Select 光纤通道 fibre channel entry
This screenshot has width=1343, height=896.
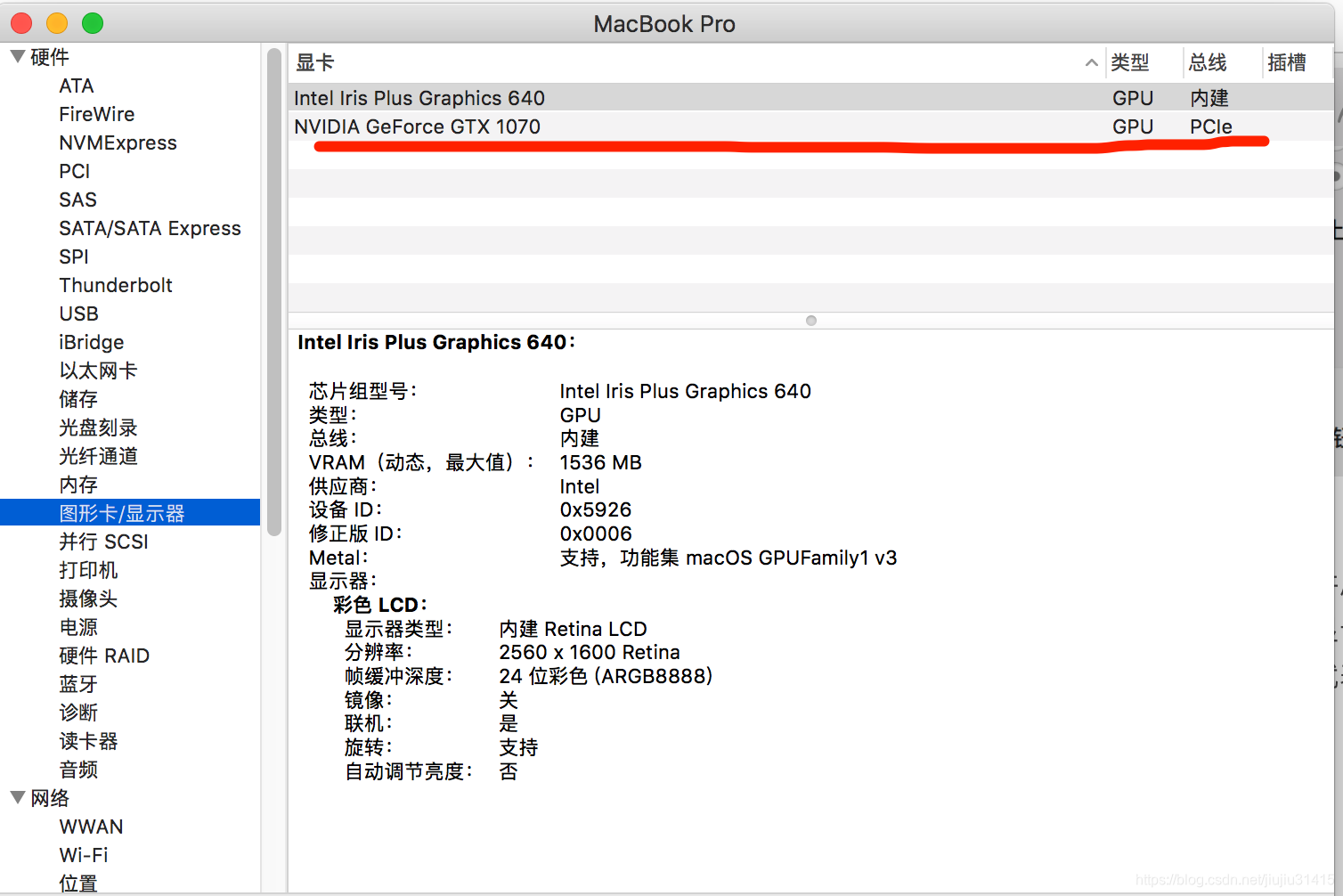tap(98, 456)
